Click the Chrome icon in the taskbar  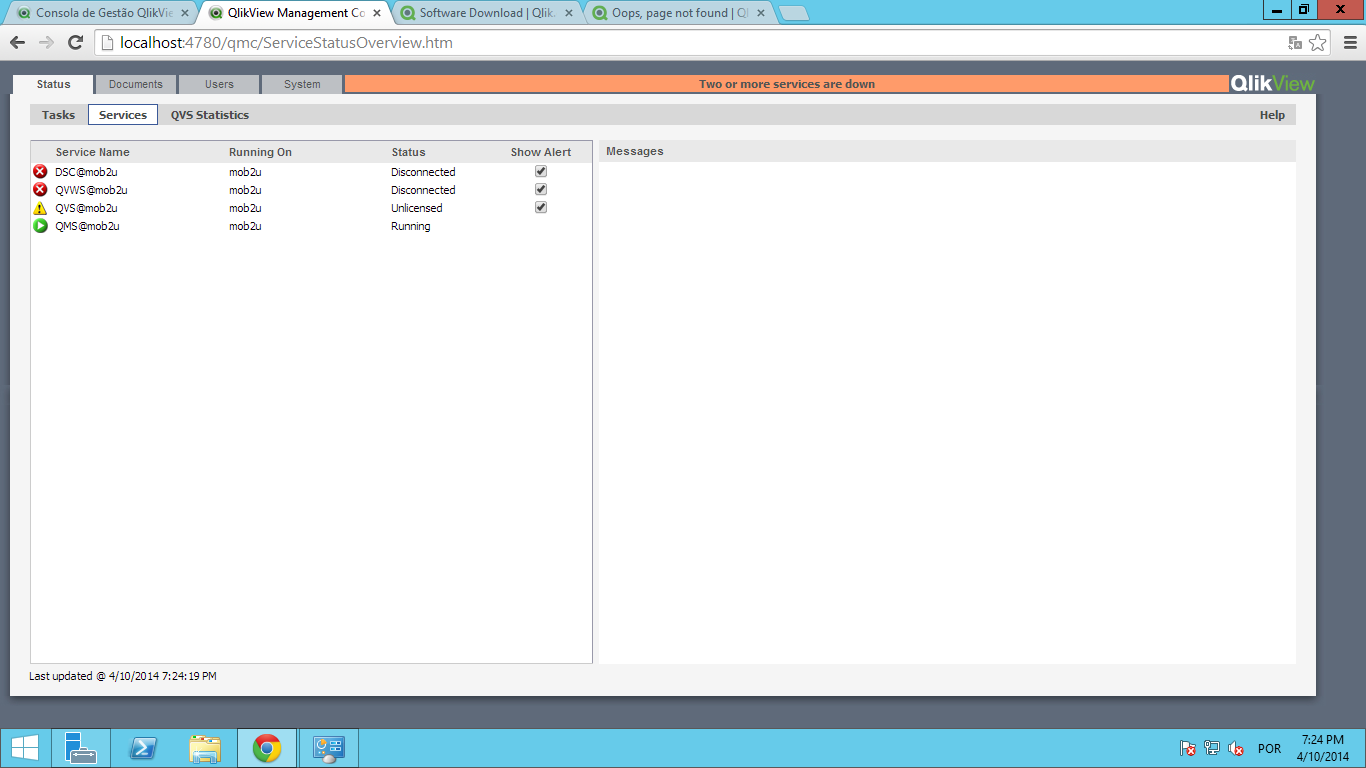[x=266, y=748]
